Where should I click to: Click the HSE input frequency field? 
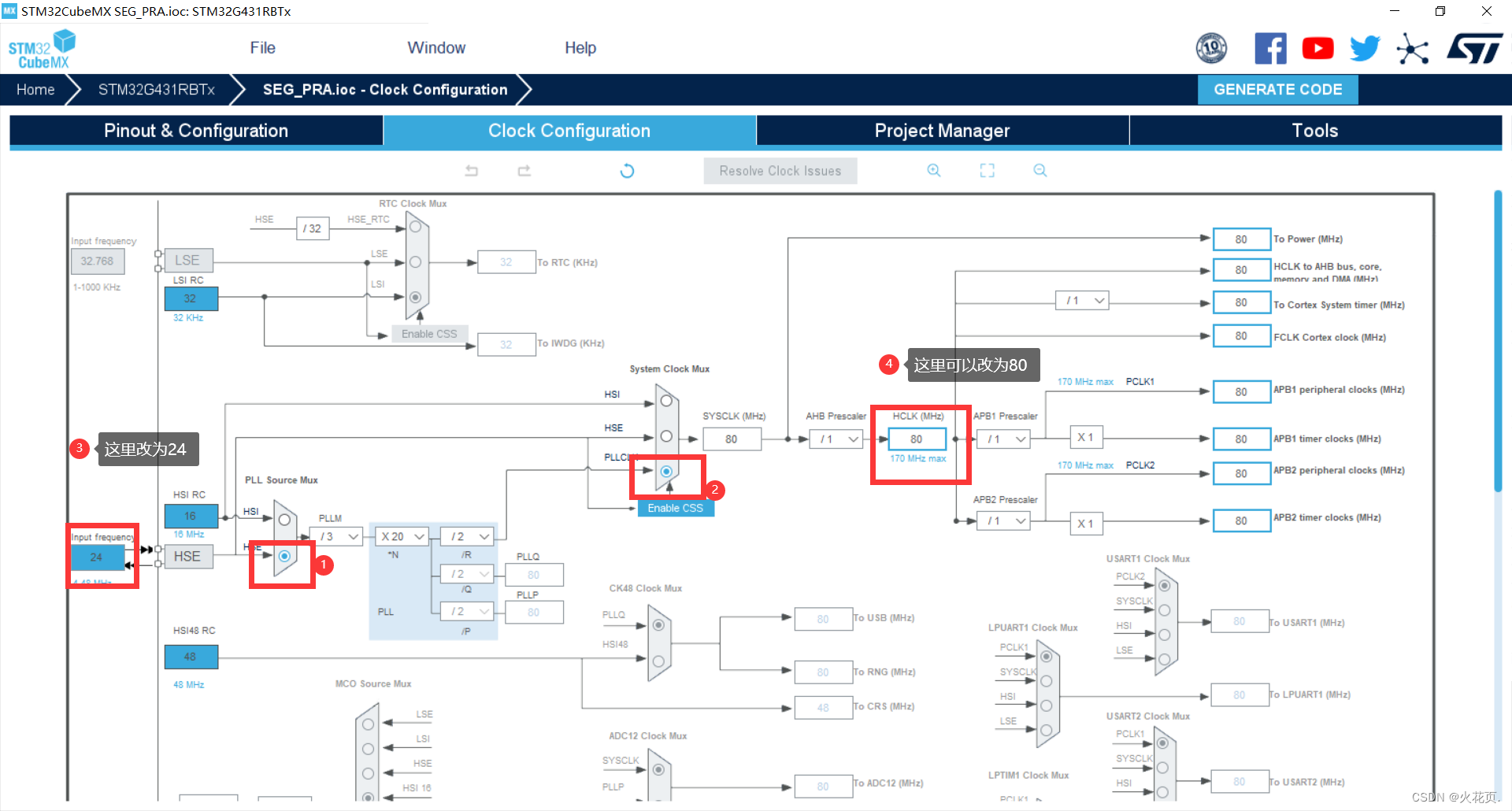click(x=97, y=557)
